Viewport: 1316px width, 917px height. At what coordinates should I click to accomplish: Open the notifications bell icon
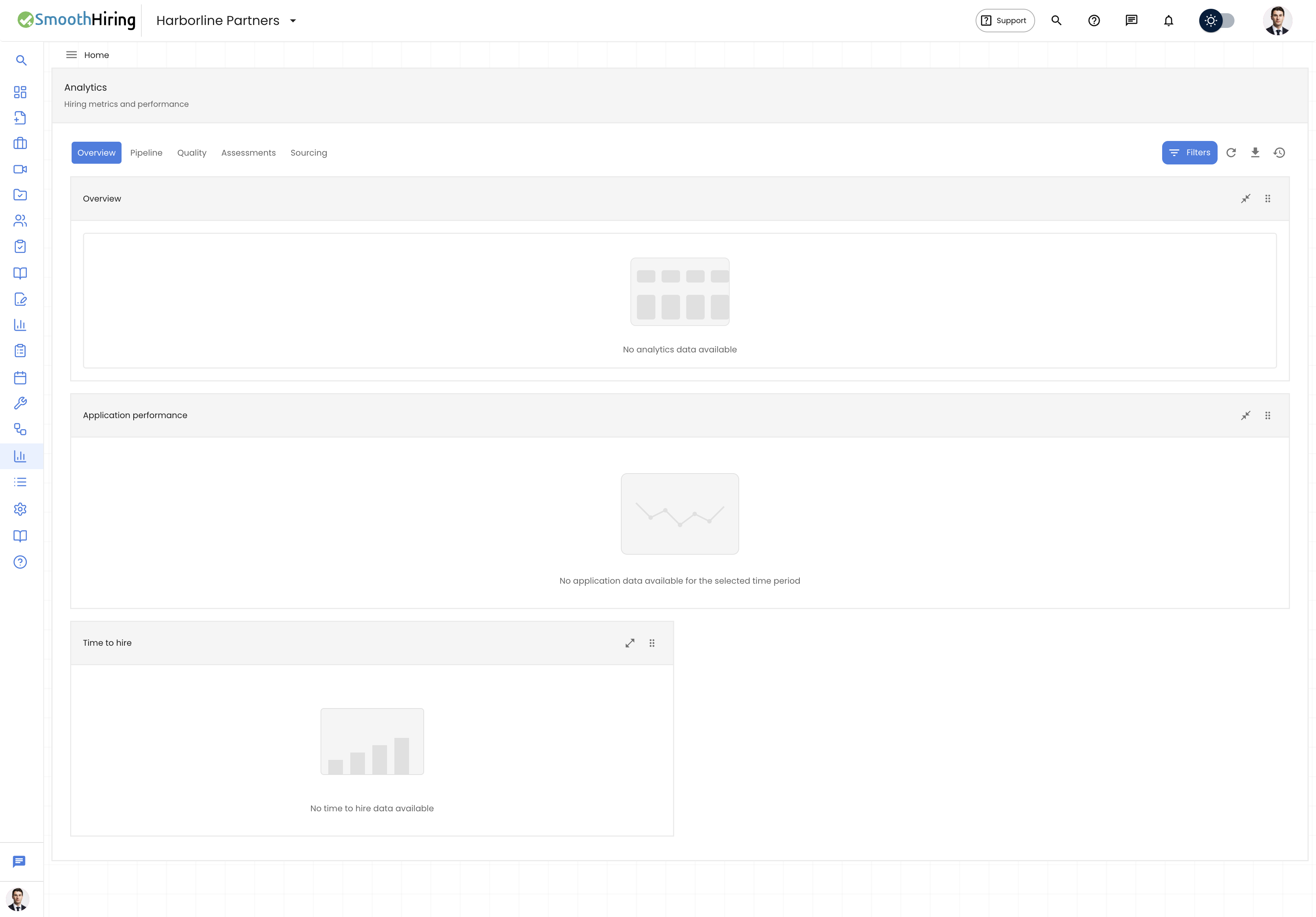[x=1169, y=21]
